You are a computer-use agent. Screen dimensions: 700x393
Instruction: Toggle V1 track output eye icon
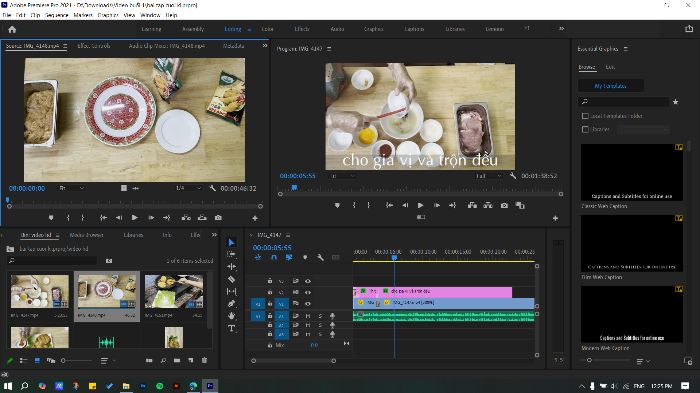point(308,304)
